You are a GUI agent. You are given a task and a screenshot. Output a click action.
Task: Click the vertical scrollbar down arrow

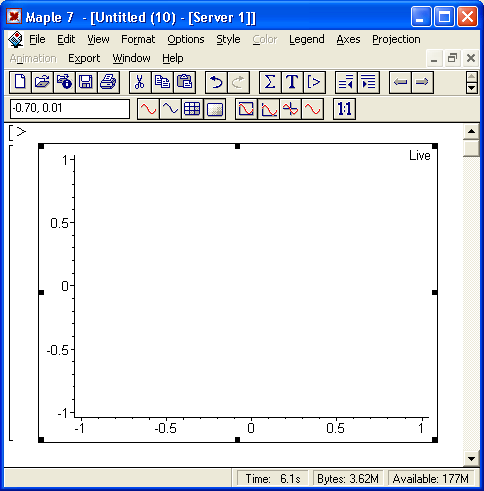(471, 459)
